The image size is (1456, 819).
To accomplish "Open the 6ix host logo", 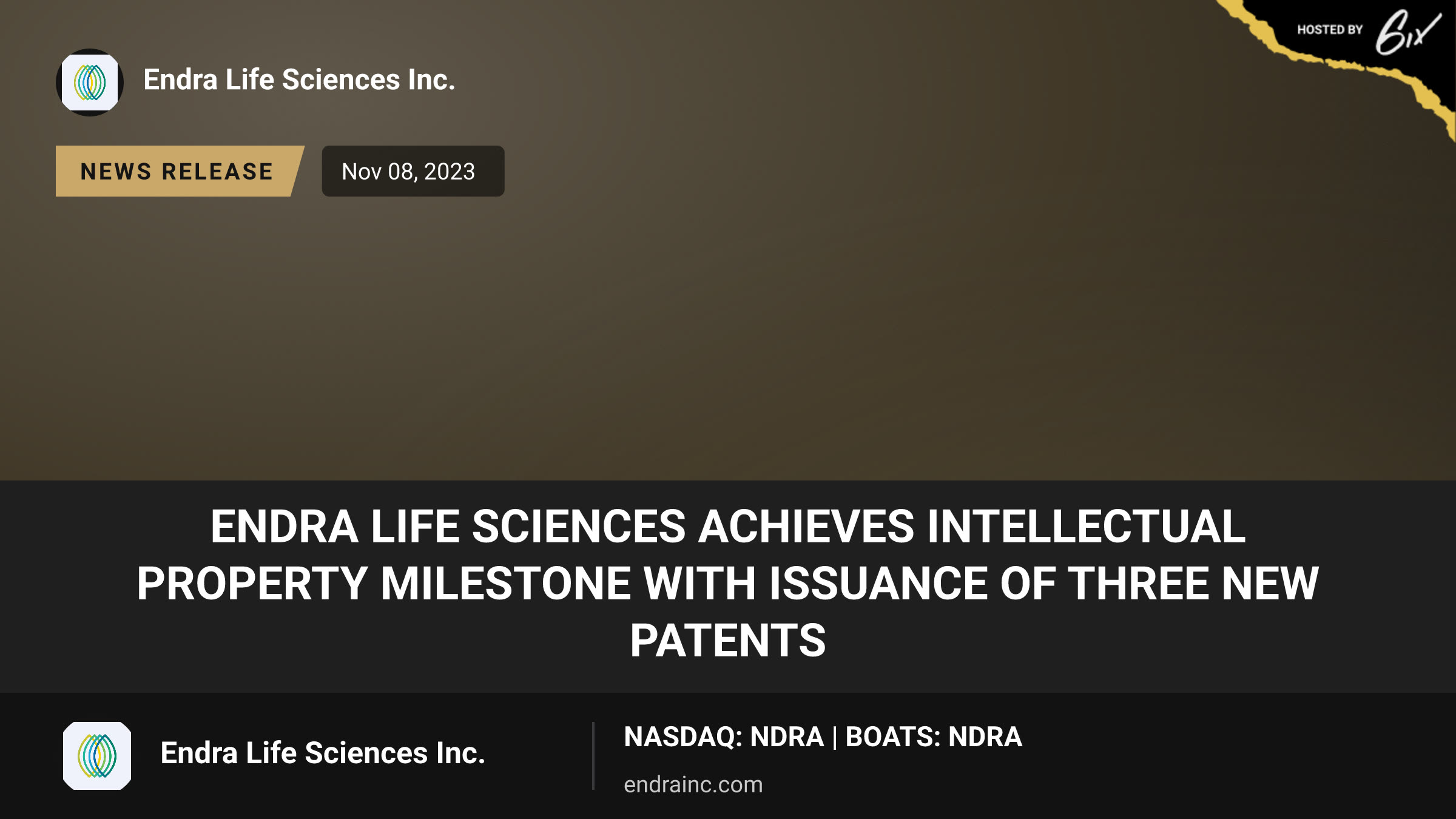I will pyautogui.click(x=1407, y=32).
